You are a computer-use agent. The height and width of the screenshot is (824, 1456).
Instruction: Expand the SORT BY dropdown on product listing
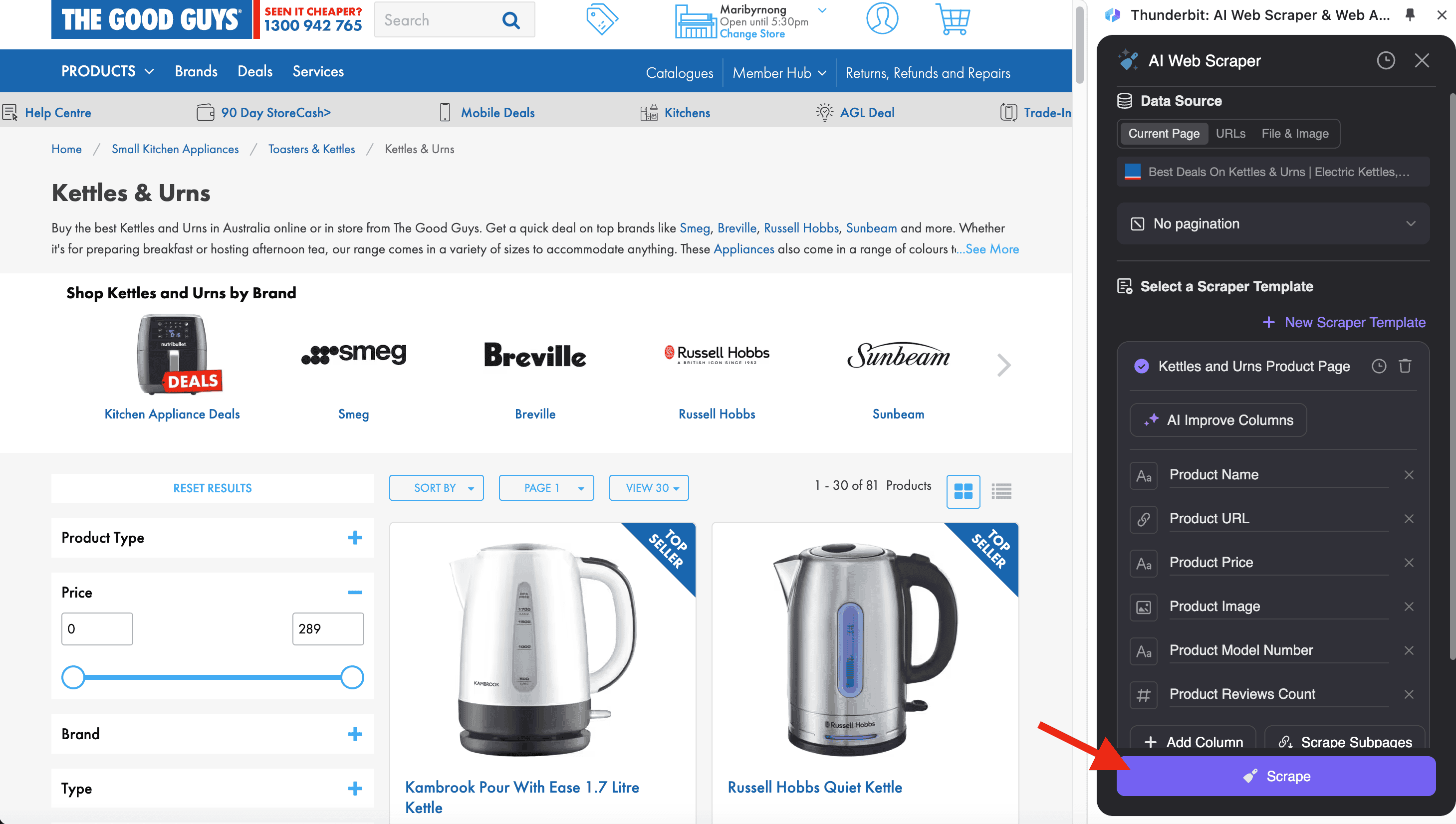[x=437, y=488]
